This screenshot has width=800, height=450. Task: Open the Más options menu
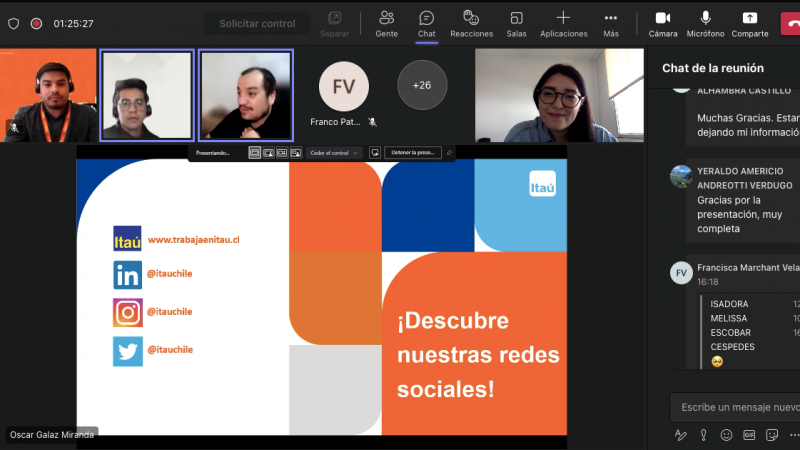tap(610, 23)
